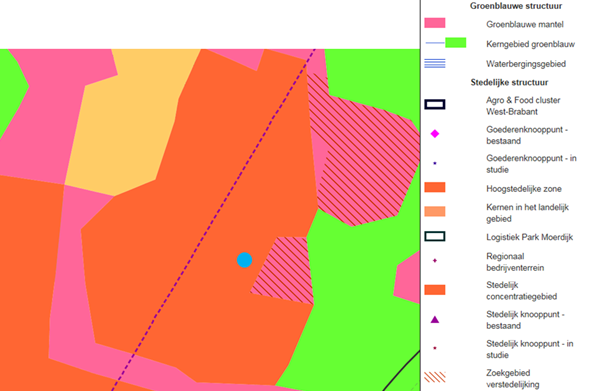Viewport: 609px width, 391px height.
Task: Click the 'Stedelijk knooppunt - bestaand' label
Action: (525, 320)
